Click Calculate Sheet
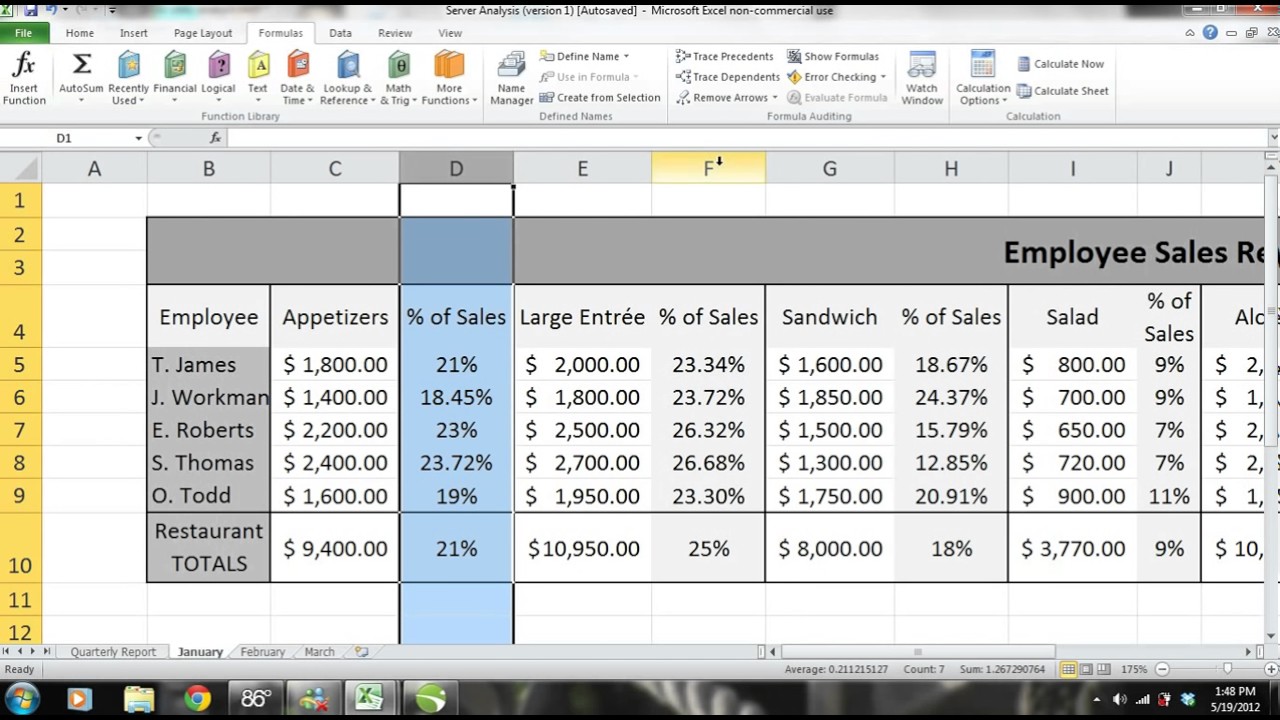This screenshot has height=720, width=1280. [x=1063, y=91]
